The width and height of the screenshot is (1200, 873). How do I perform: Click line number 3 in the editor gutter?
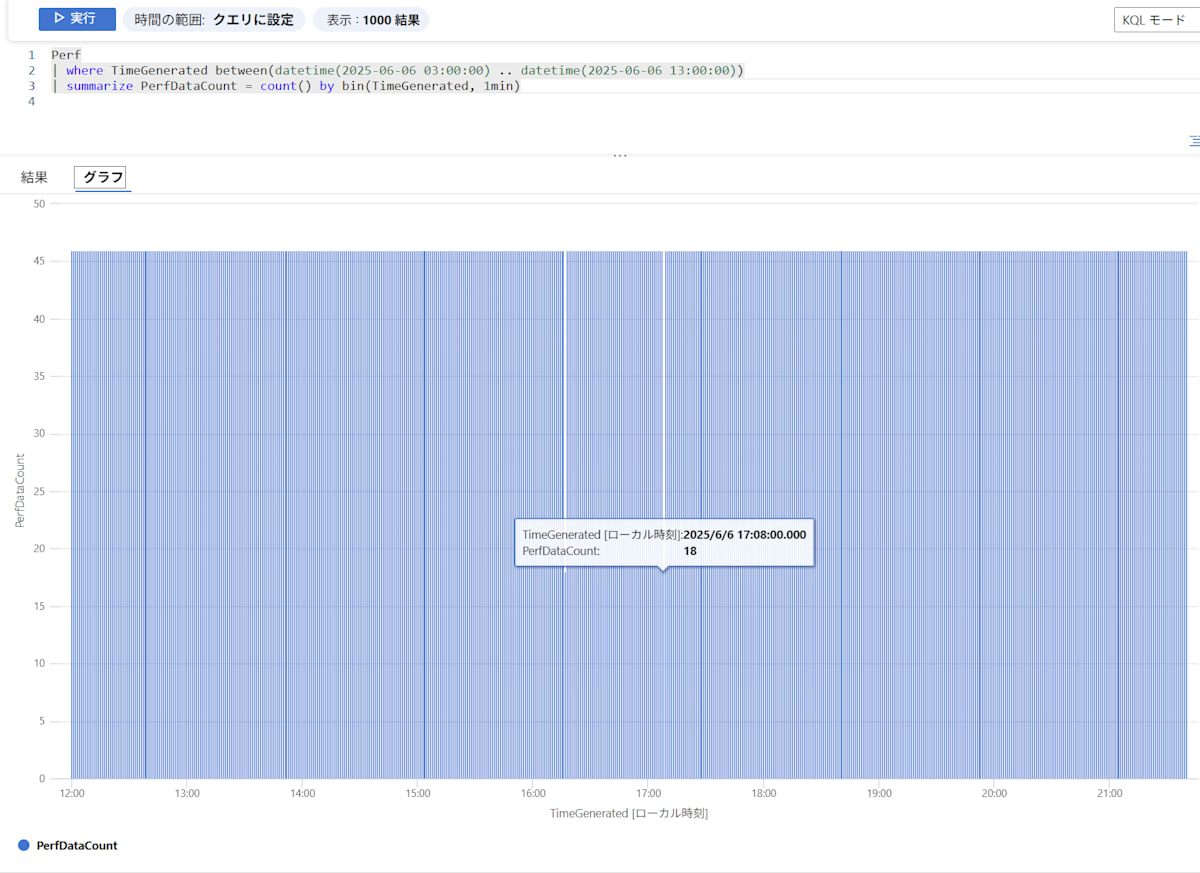(32, 86)
